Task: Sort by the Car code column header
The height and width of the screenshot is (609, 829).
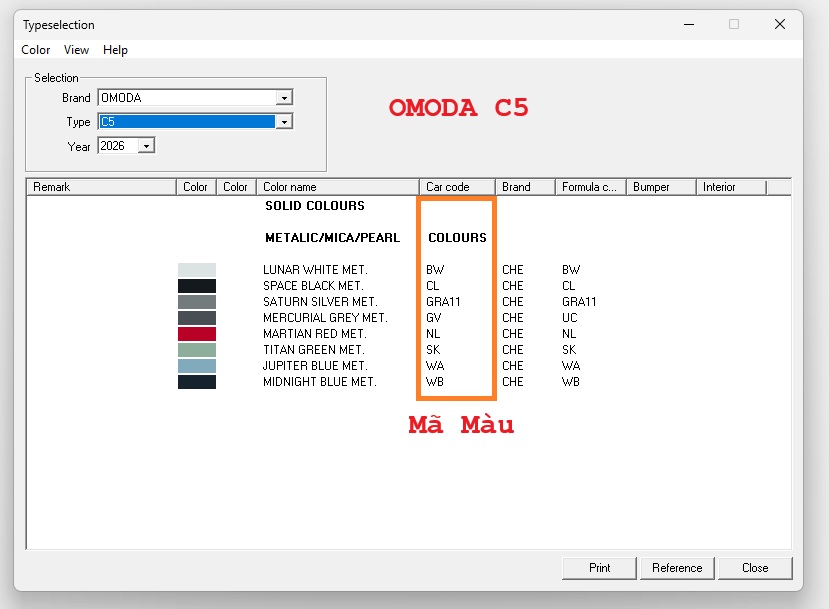Action: click(457, 187)
